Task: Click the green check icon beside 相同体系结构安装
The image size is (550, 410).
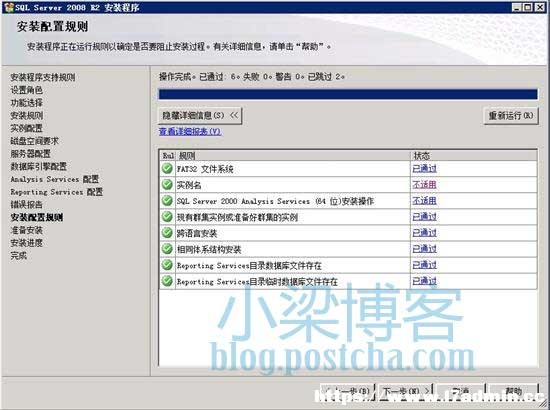Action: 167,249
